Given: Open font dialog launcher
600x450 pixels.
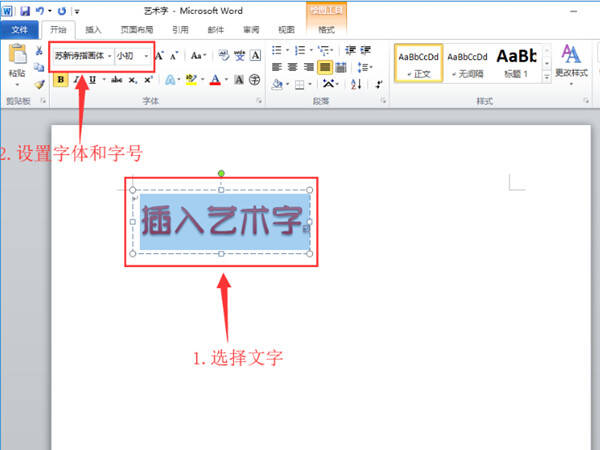Looking at the screenshot, I should coord(259,101).
